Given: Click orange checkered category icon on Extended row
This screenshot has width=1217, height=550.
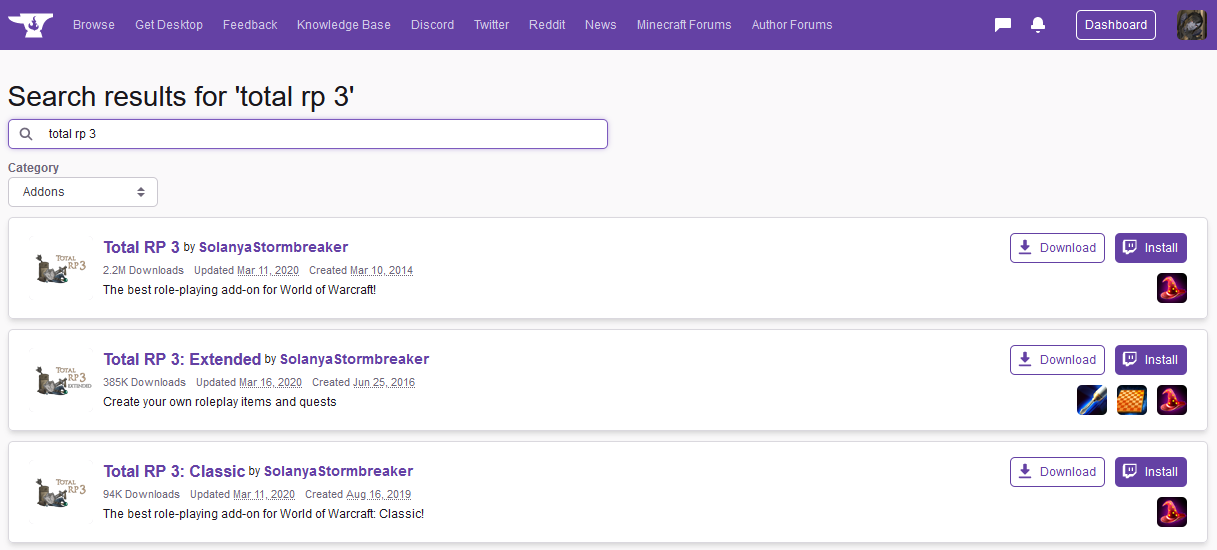Looking at the screenshot, I should pos(1132,400).
